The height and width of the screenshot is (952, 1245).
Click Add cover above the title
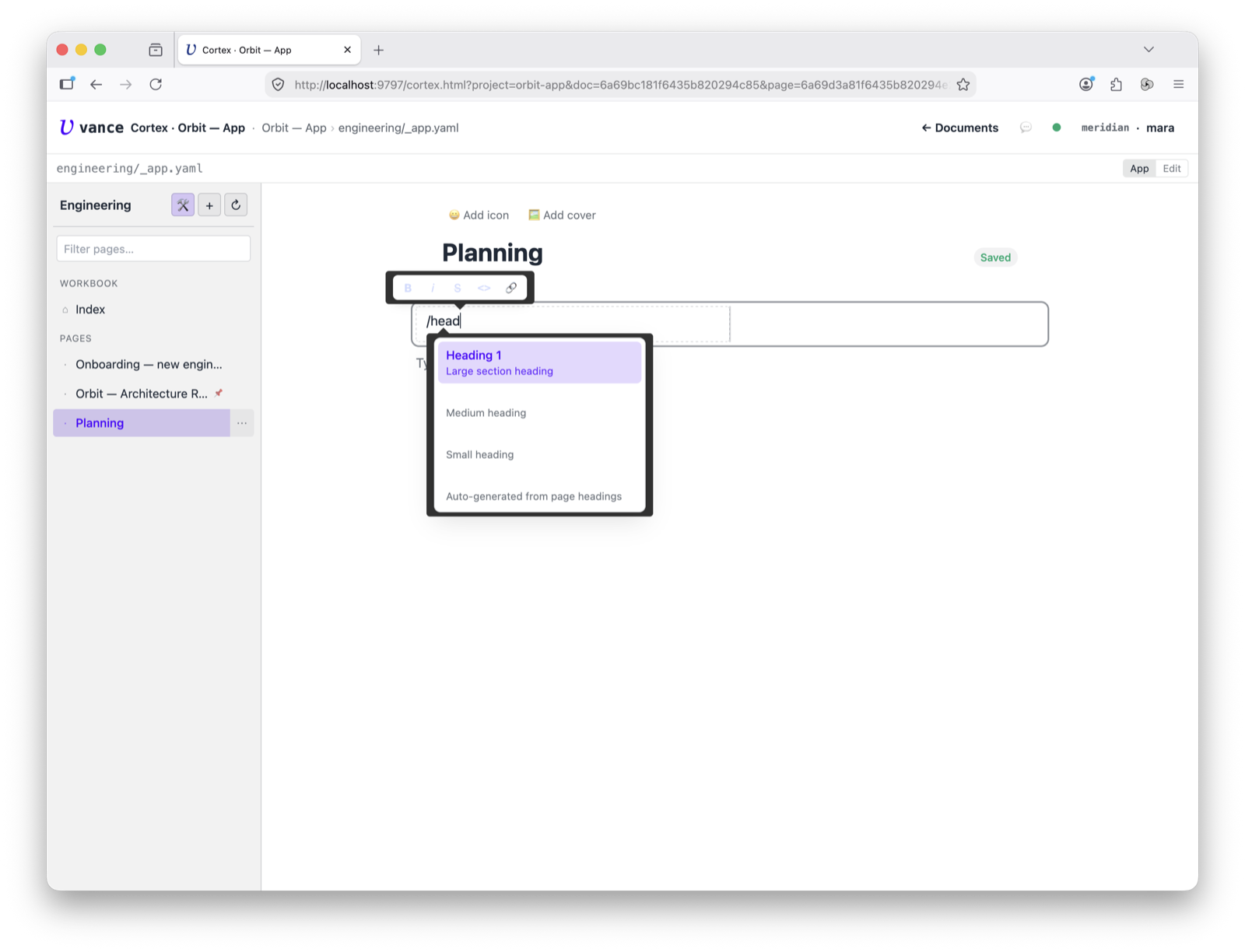562,215
